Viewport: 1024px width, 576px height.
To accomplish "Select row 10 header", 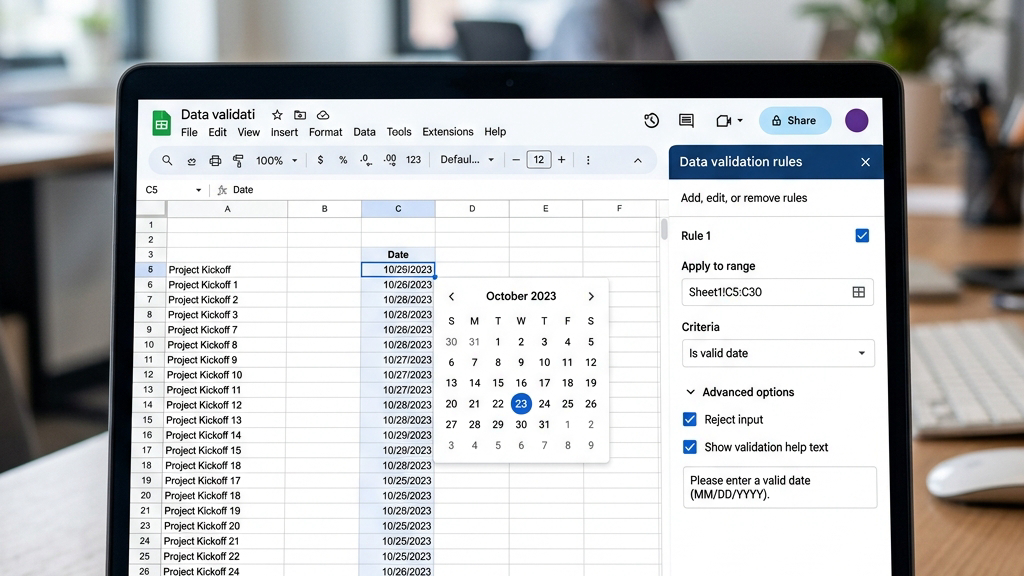I will [149, 345].
